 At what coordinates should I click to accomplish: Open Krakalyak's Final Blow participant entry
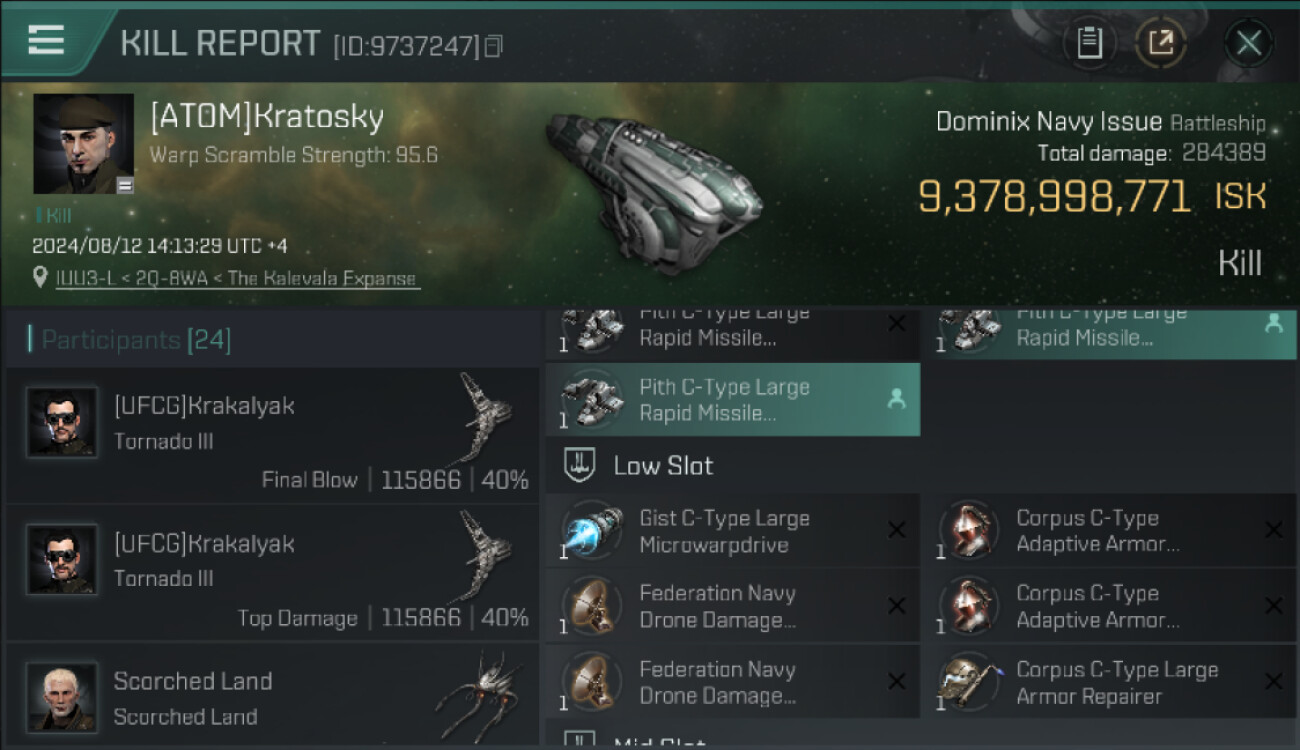click(x=270, y=435)
